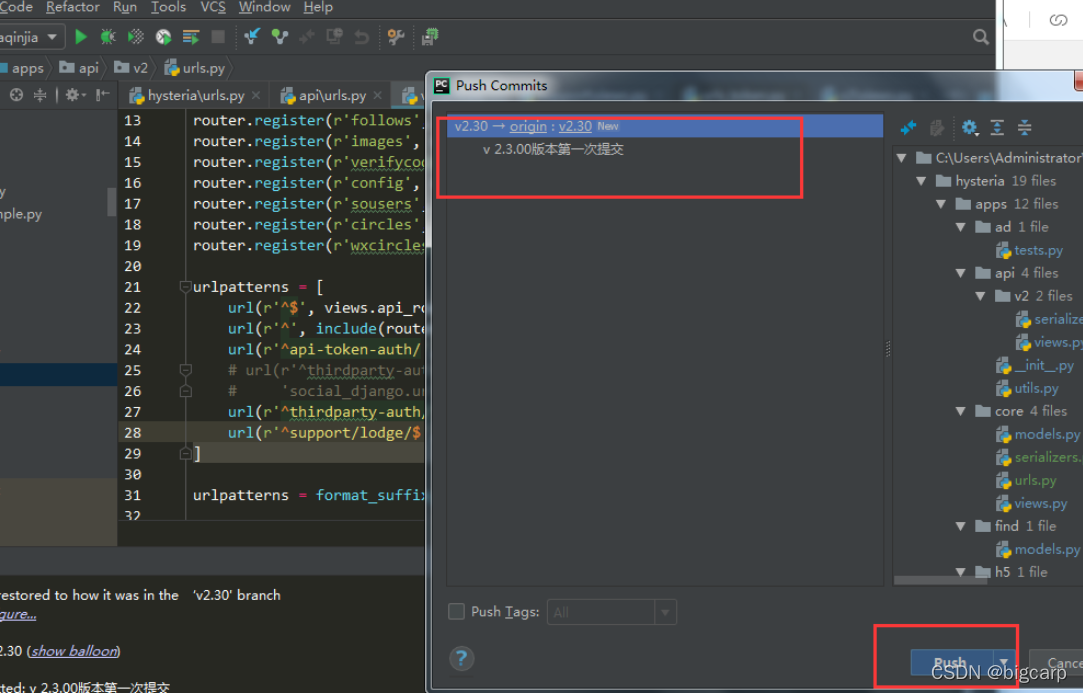Screen dimensions: 1083x693
Task: Hide the Project panel with the hide icon
Action: click(x=102, y=95)
